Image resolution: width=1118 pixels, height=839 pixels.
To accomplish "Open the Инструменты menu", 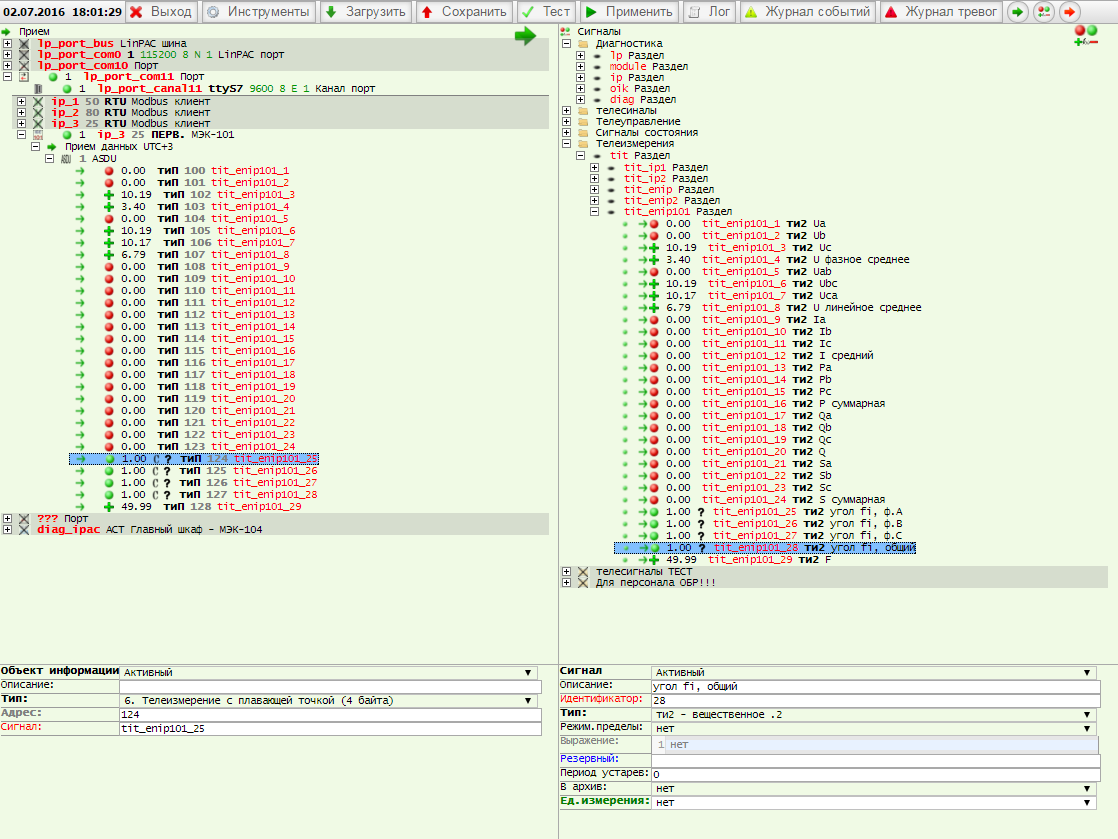I will point(259,12).
